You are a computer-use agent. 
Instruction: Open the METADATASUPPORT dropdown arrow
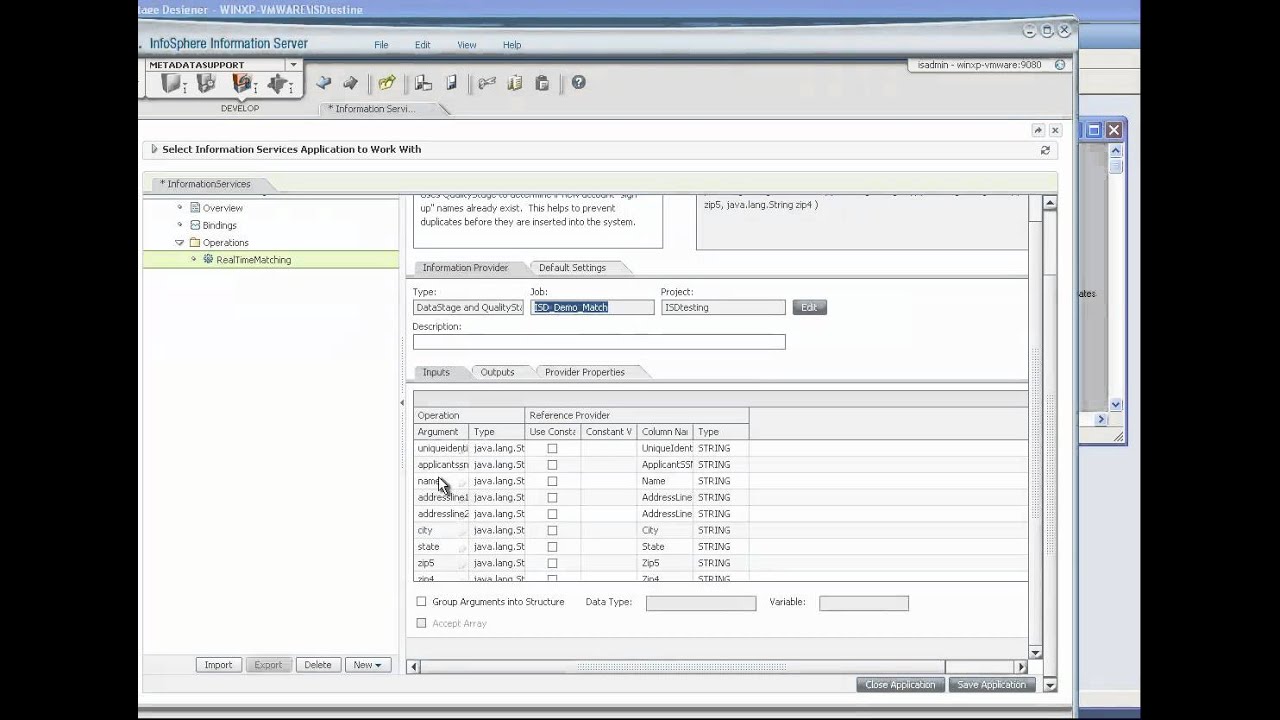click(x=293, y=65)
